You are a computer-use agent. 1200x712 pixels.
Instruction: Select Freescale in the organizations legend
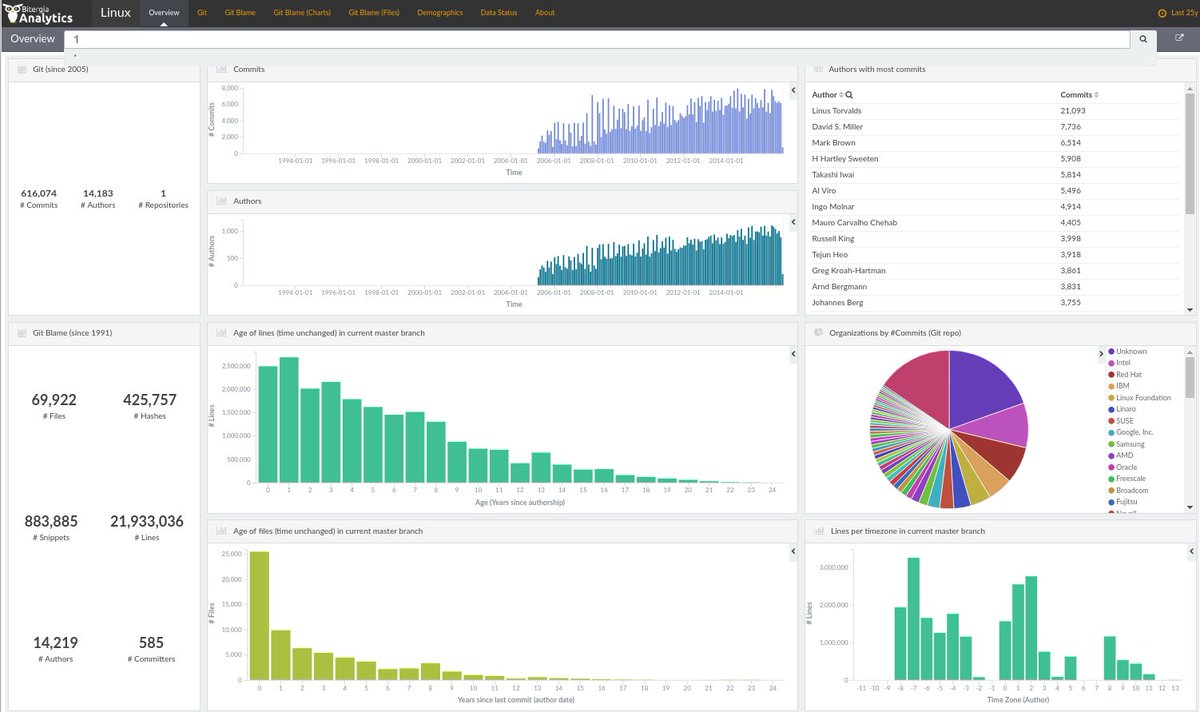click(x=1131, y=479)
